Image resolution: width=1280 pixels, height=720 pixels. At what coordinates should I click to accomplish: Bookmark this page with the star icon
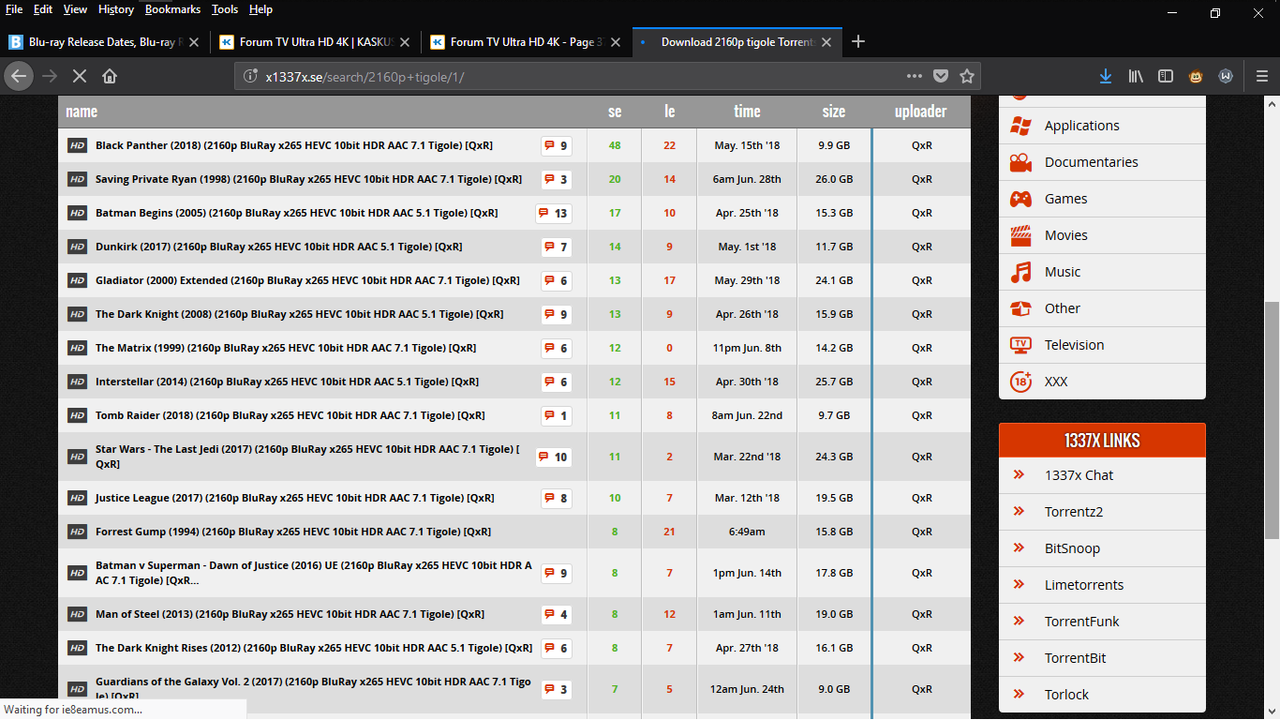point(966,76)
